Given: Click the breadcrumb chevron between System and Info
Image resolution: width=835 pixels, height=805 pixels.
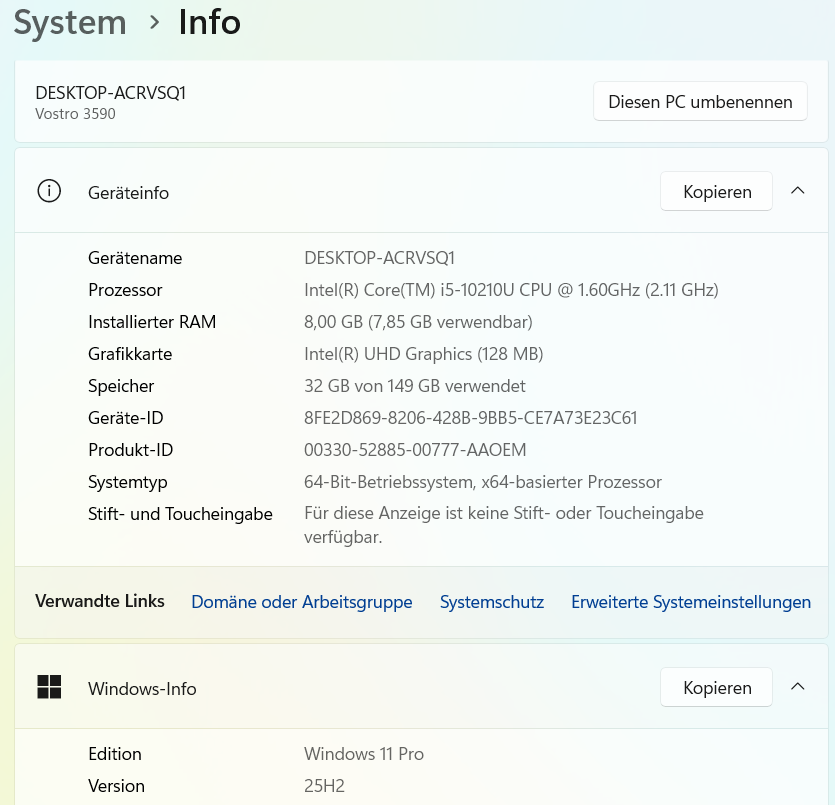Looking at the screenshot, I should point(154,22).
